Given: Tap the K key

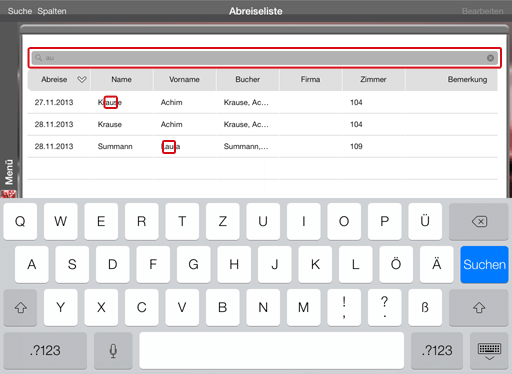Looking at the screenshot, I should coord(315,264).
